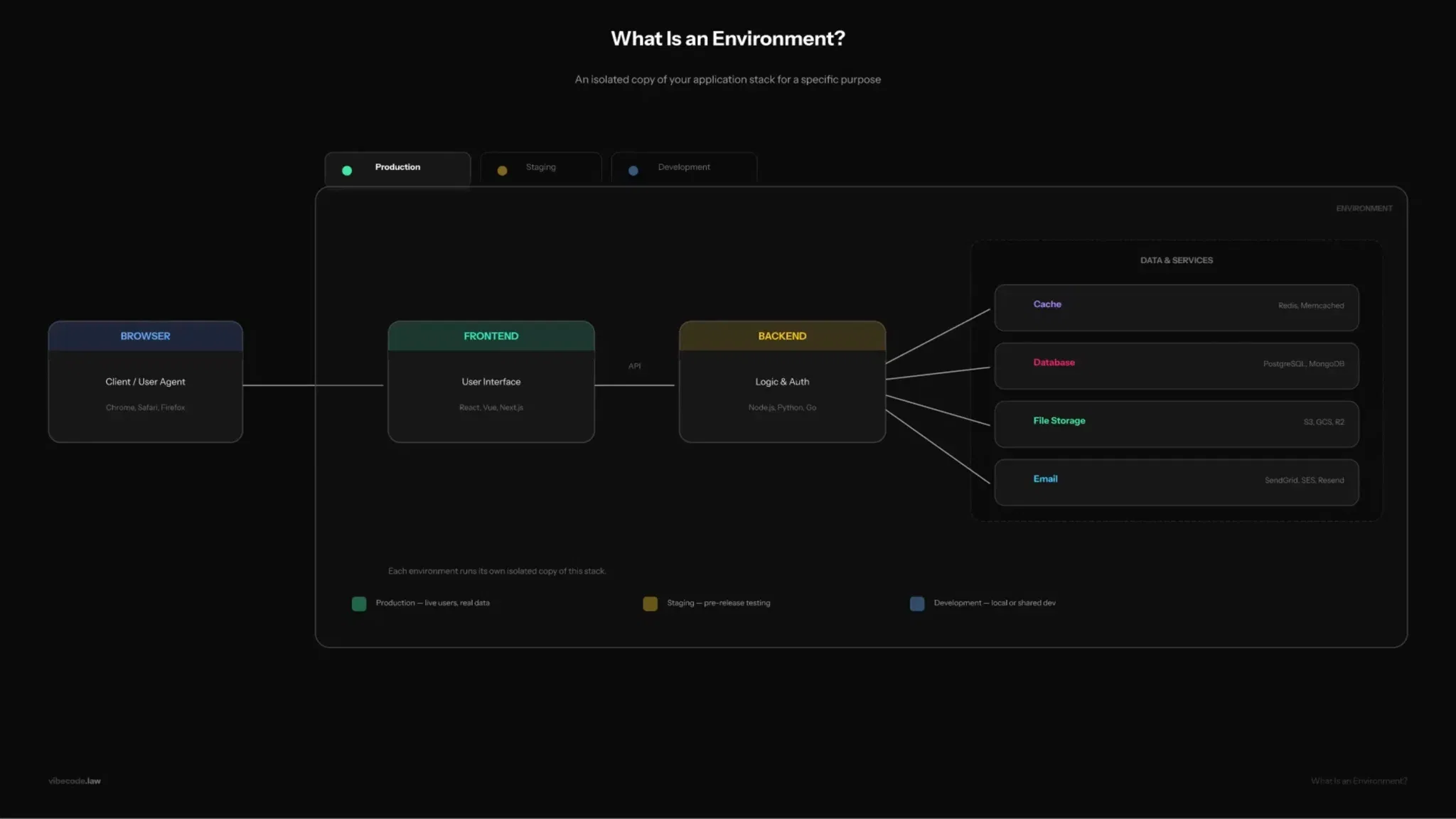Switch to the Staging tab
1456x819 pixels.
(x=541, y=168)
